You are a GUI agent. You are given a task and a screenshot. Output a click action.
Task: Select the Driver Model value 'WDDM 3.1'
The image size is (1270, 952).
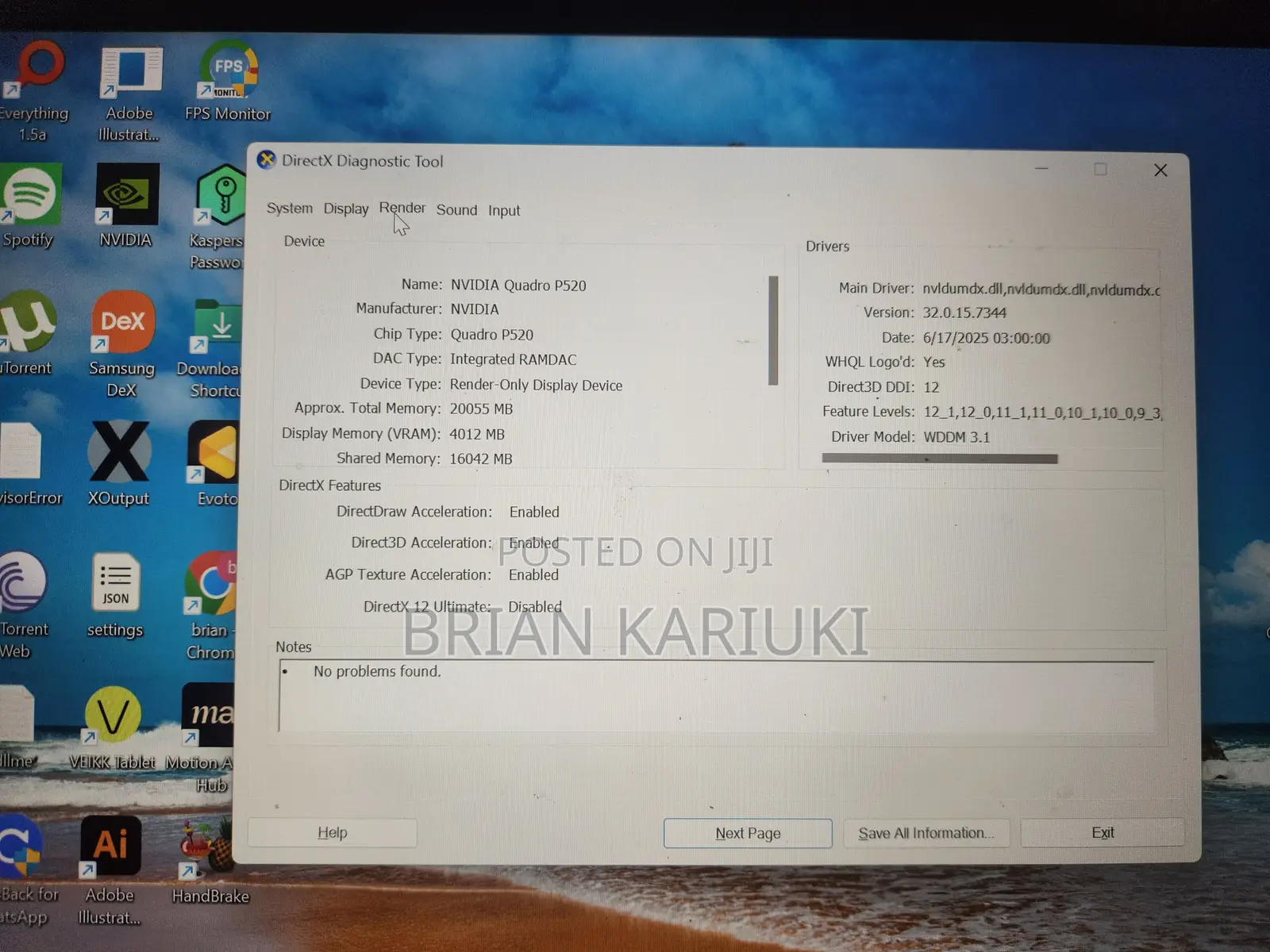(x=956, y=437)
